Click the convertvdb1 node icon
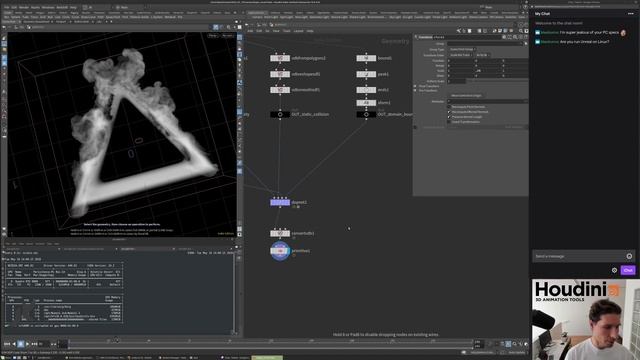Screen dimensions: 640x360 (280, 233)
